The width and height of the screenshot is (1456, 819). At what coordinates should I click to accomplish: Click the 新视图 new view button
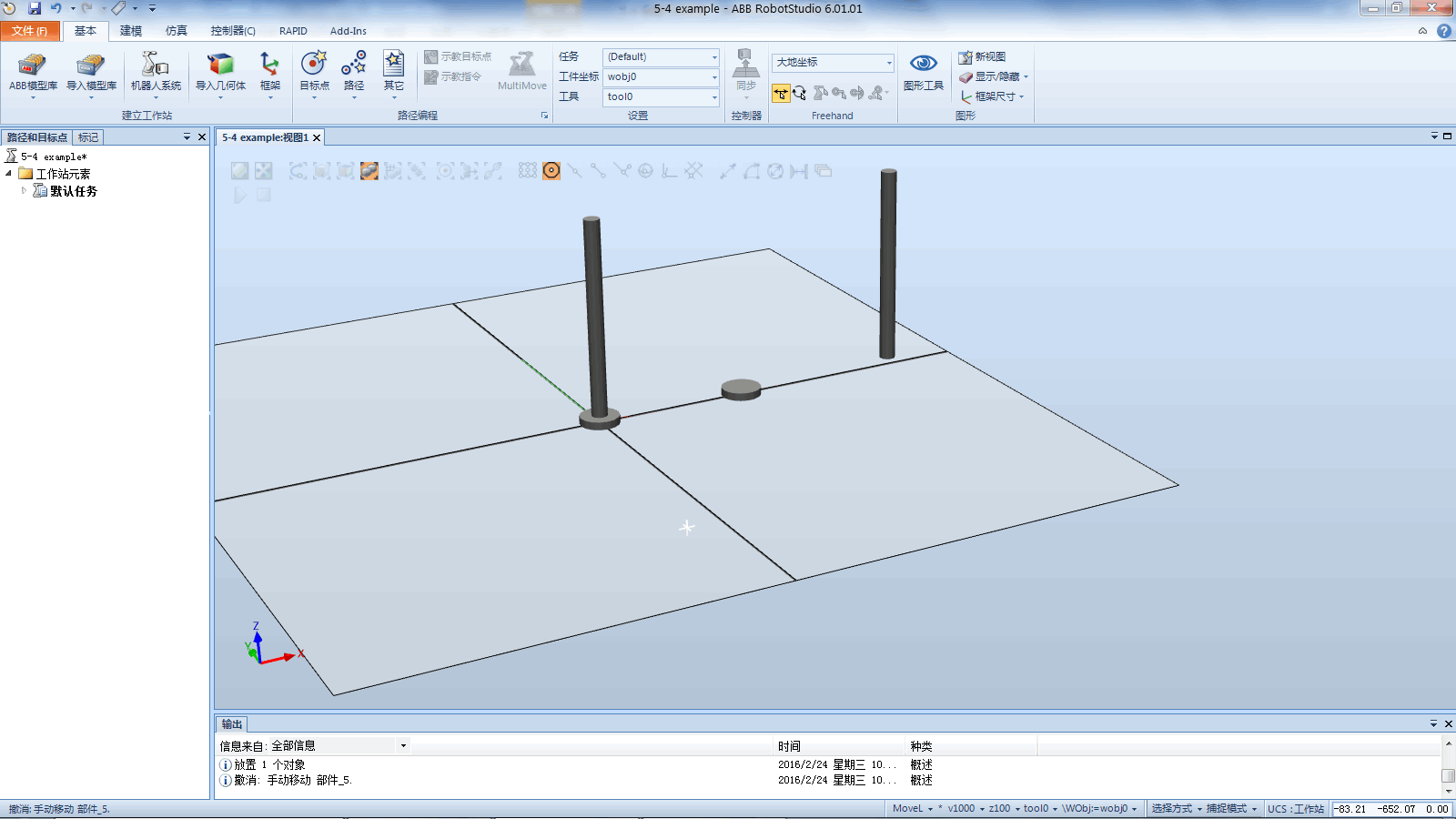(982, 56)
